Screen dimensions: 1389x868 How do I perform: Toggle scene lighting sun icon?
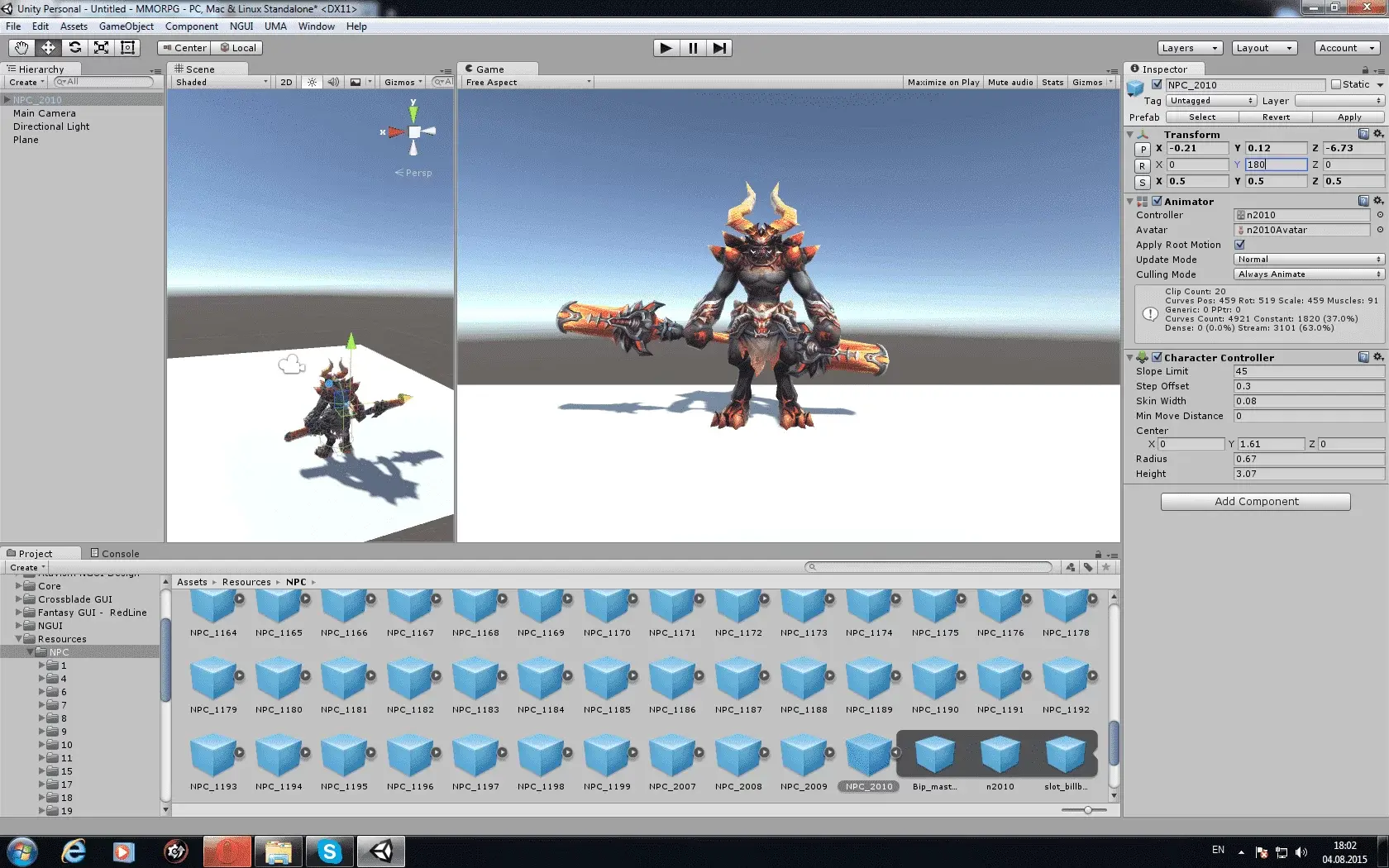click(x=312, y=83)
